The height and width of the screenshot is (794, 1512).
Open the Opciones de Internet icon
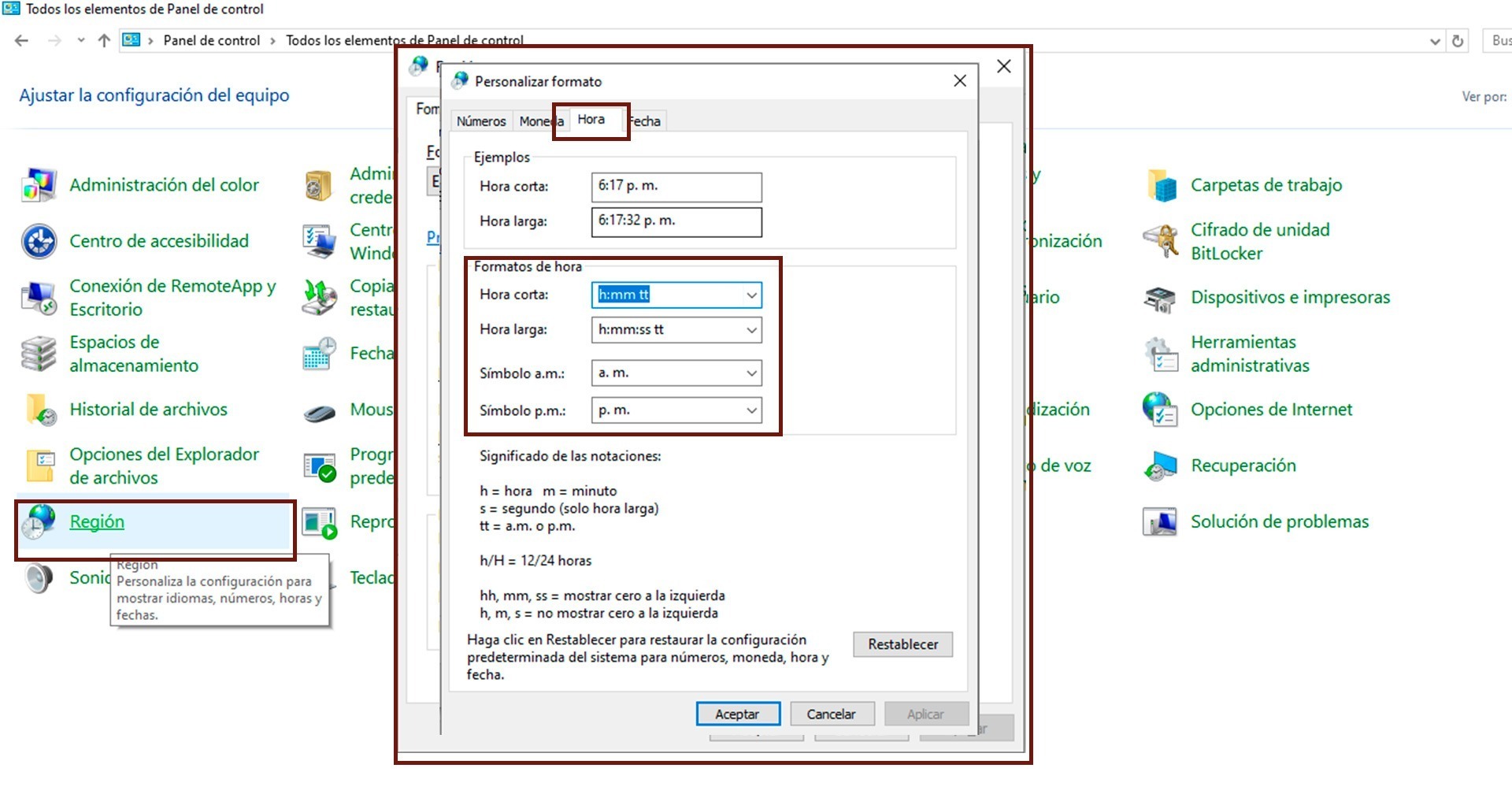coord(1161,410)
